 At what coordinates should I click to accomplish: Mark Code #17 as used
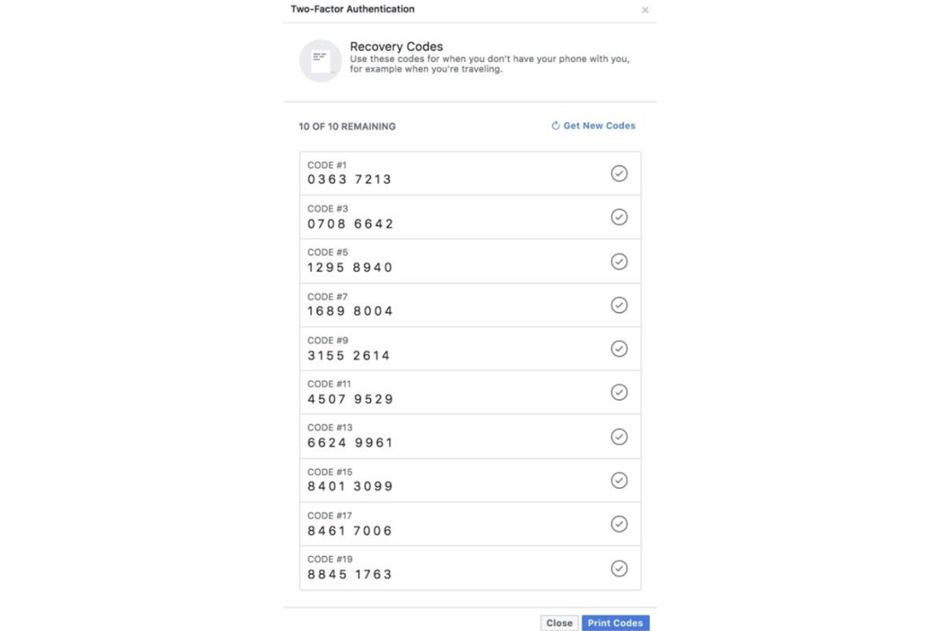click(619, 523)
